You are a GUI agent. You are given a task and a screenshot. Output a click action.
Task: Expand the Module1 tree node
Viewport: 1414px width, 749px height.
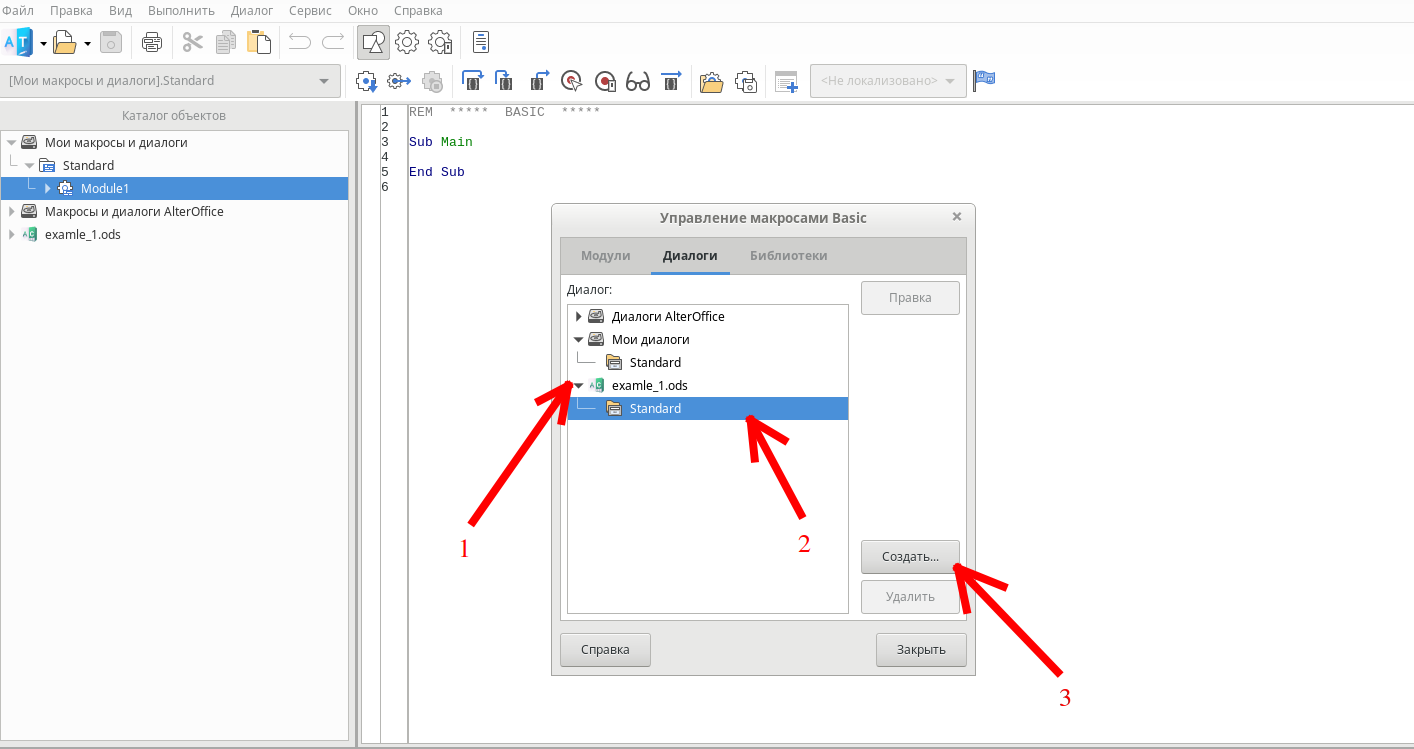tap(47, 188)
